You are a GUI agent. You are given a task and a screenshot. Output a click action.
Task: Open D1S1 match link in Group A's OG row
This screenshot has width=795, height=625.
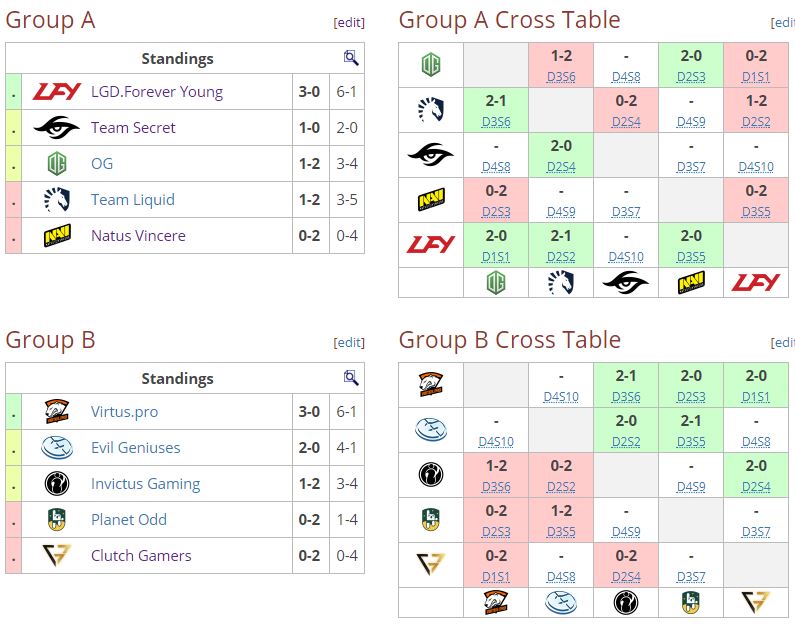point(756,75)
